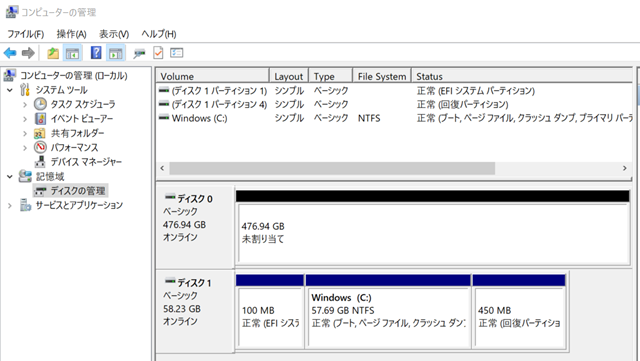Open デバイス マネージャー in the tree
The height and width of the screenshot is (361, 640).
coord(86,162)
